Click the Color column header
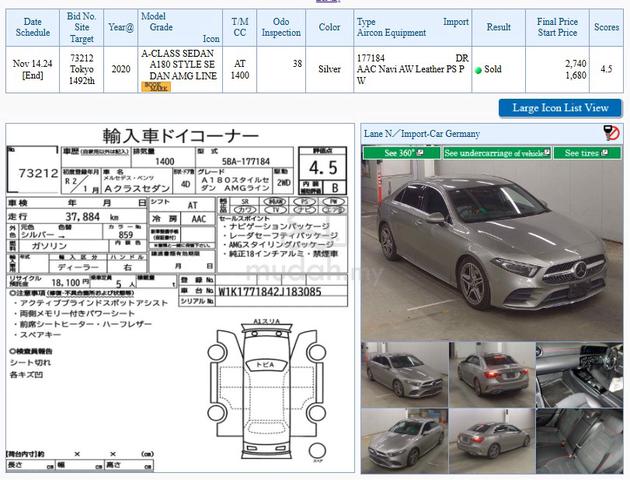 coord(329,27)
